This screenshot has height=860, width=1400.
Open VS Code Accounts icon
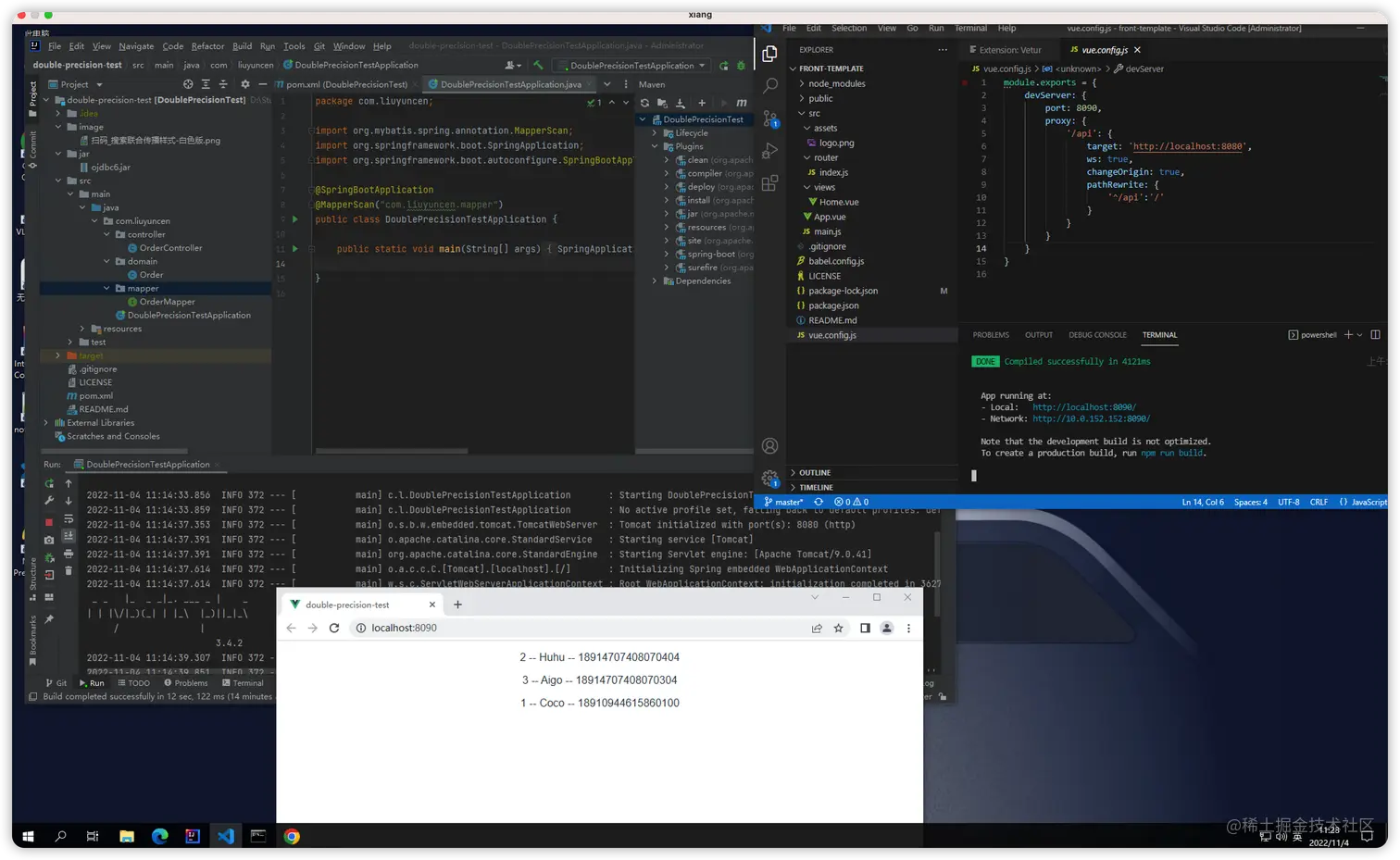769,446
